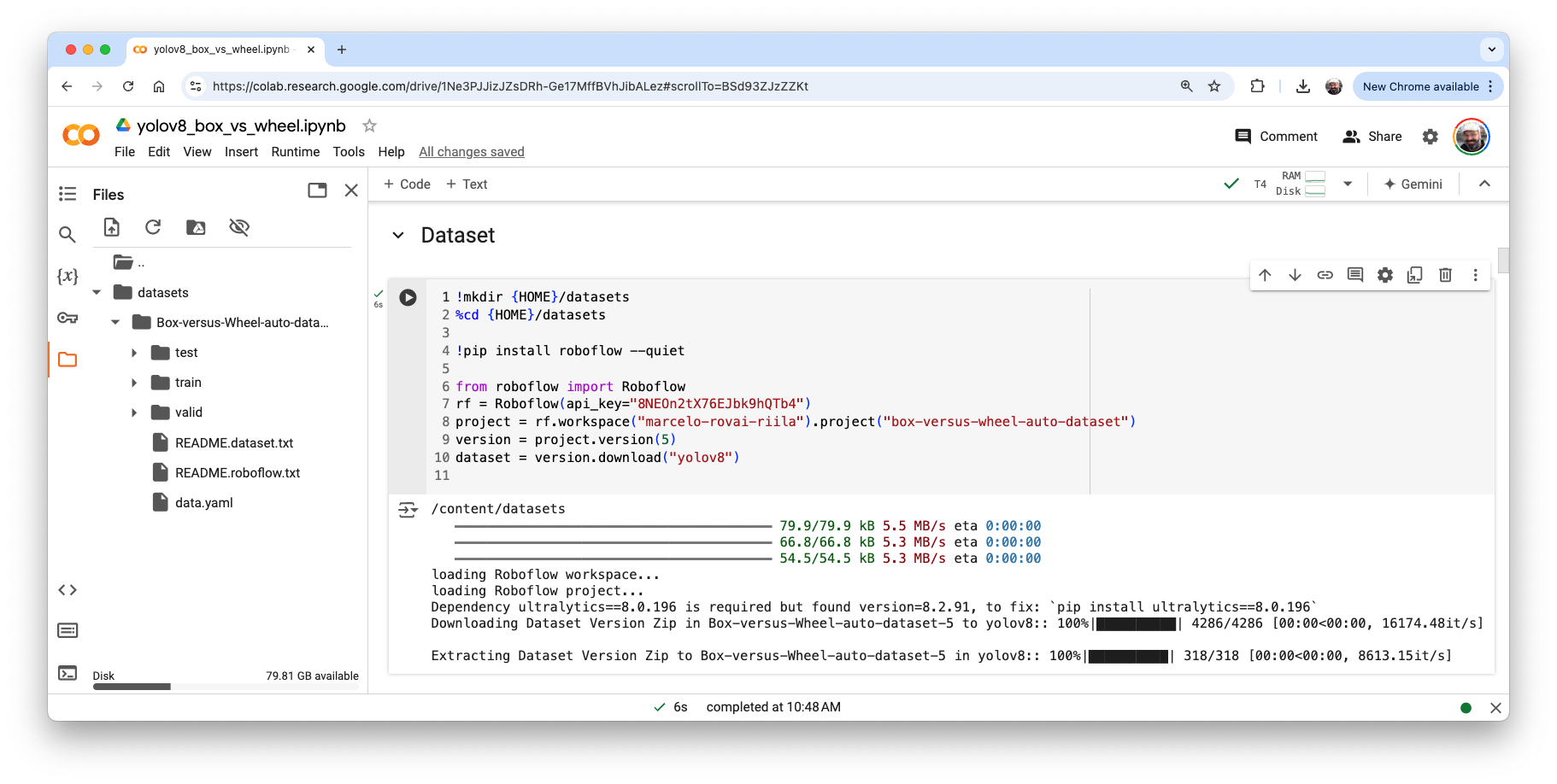This screenshot has width=1557, height=784.
Task: Open the runtime connection options dropdown
Action: point(1348,184)
